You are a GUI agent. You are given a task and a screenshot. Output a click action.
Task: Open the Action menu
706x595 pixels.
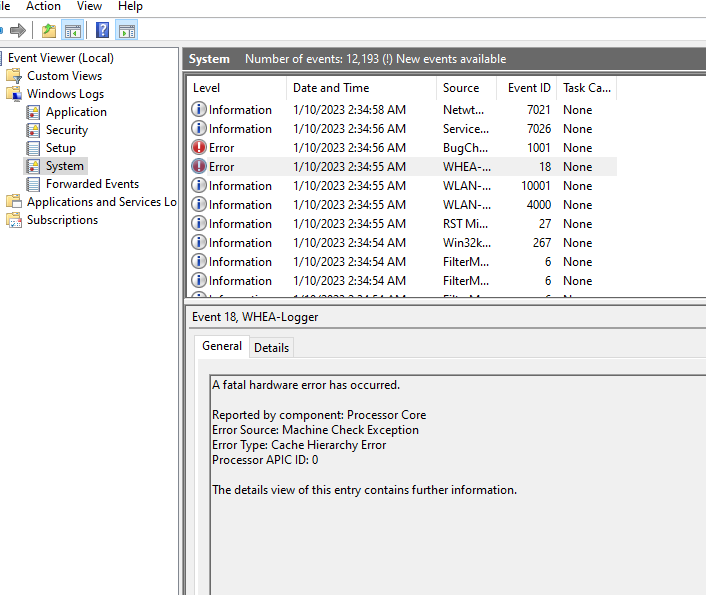[43, 6]
